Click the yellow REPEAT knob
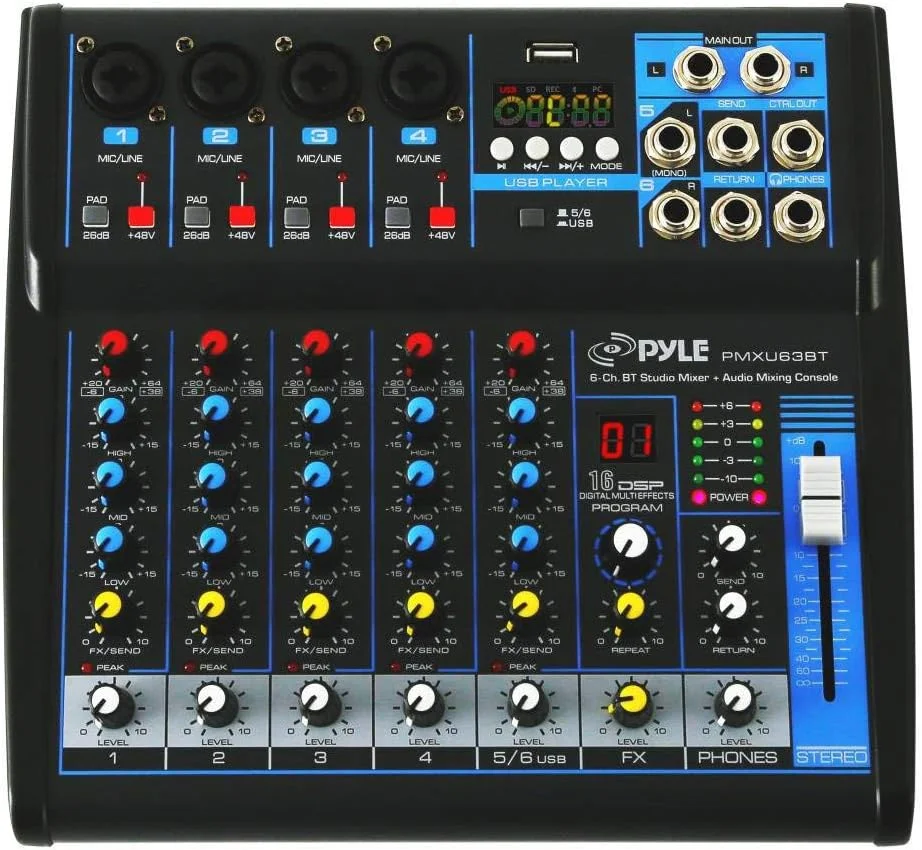This screenshot has width=922, height=850. pos(630,606)
